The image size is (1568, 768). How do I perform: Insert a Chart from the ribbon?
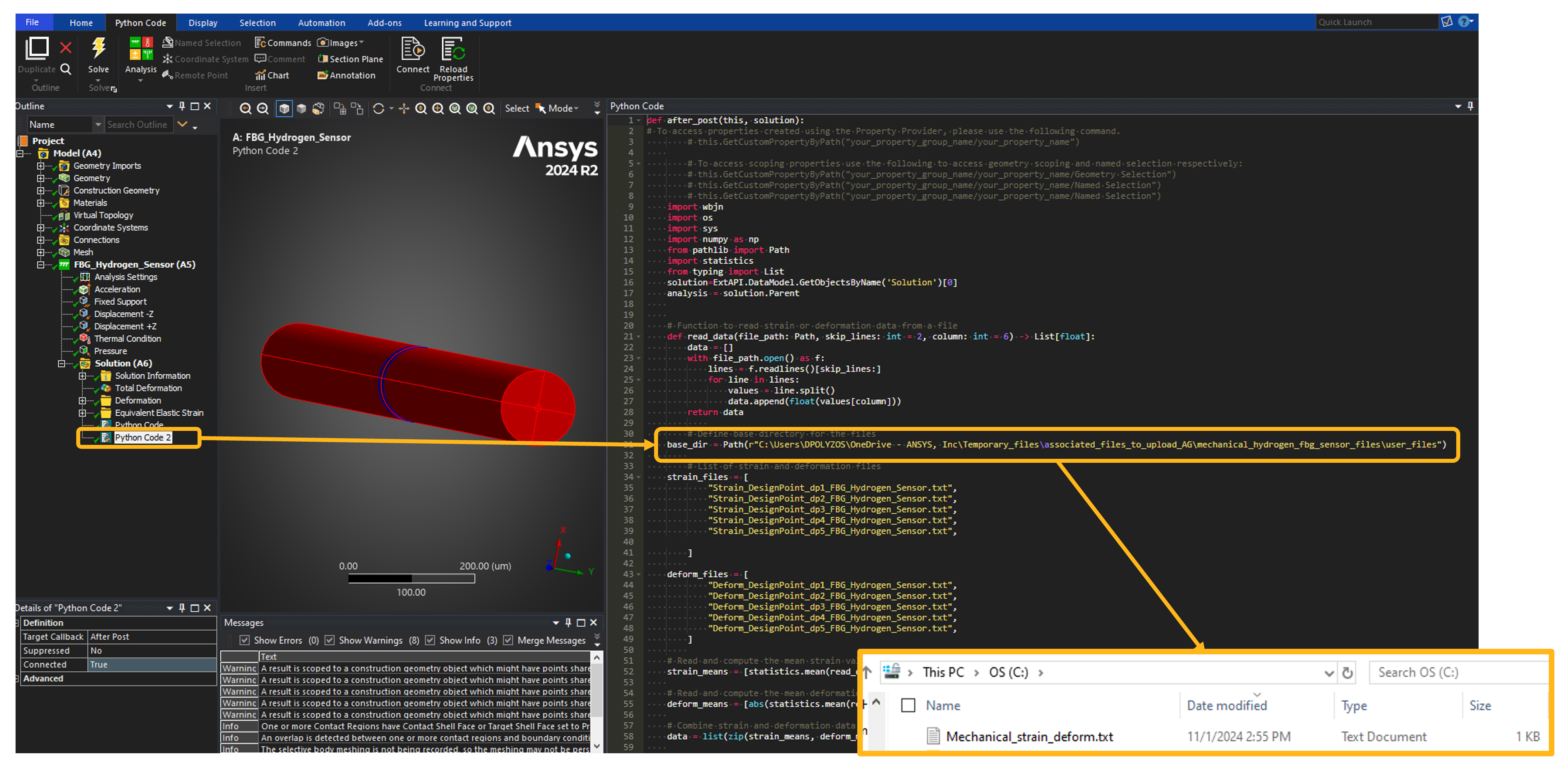pos(272,75)
